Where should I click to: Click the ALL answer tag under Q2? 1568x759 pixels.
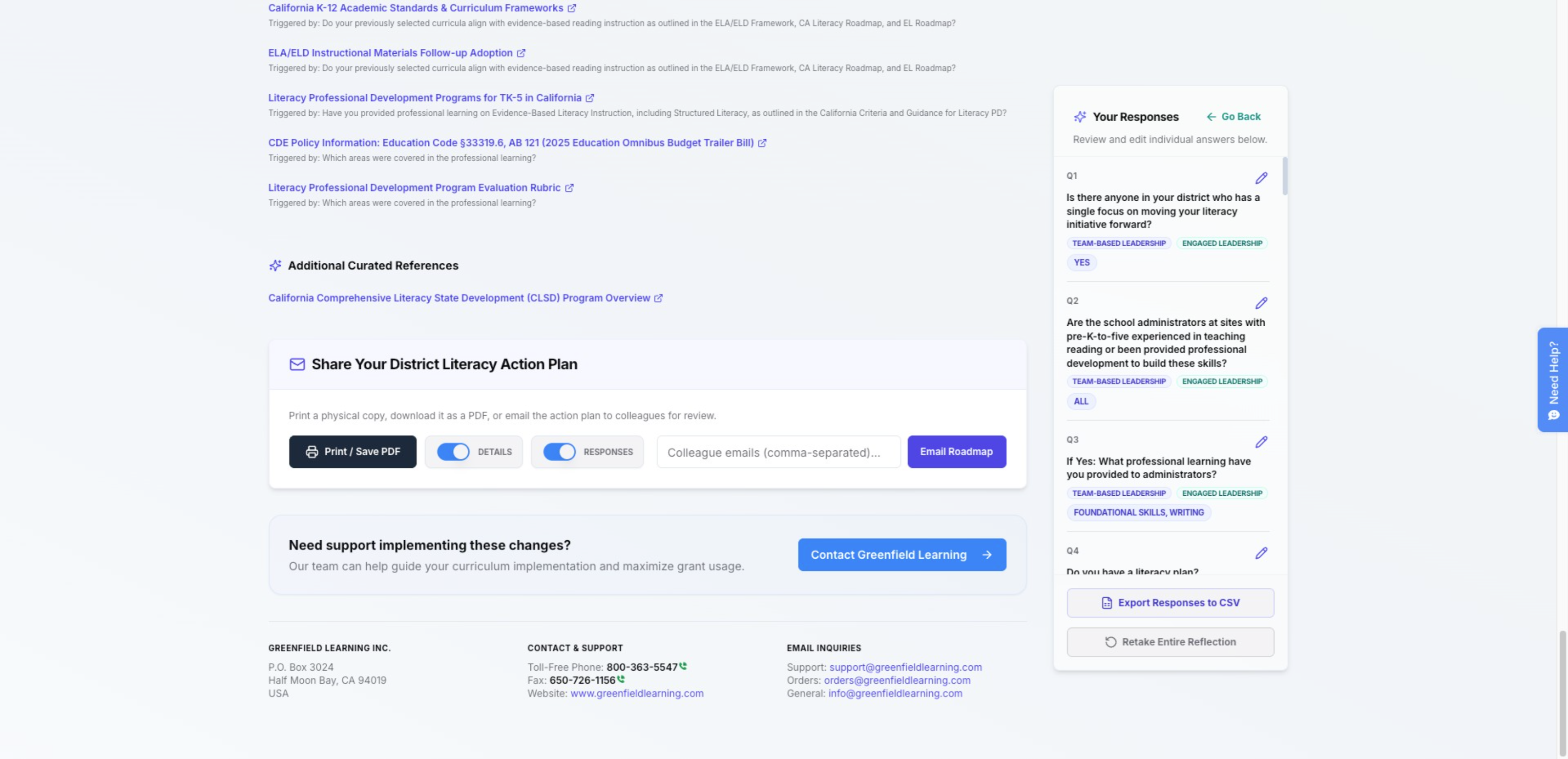1081,401
